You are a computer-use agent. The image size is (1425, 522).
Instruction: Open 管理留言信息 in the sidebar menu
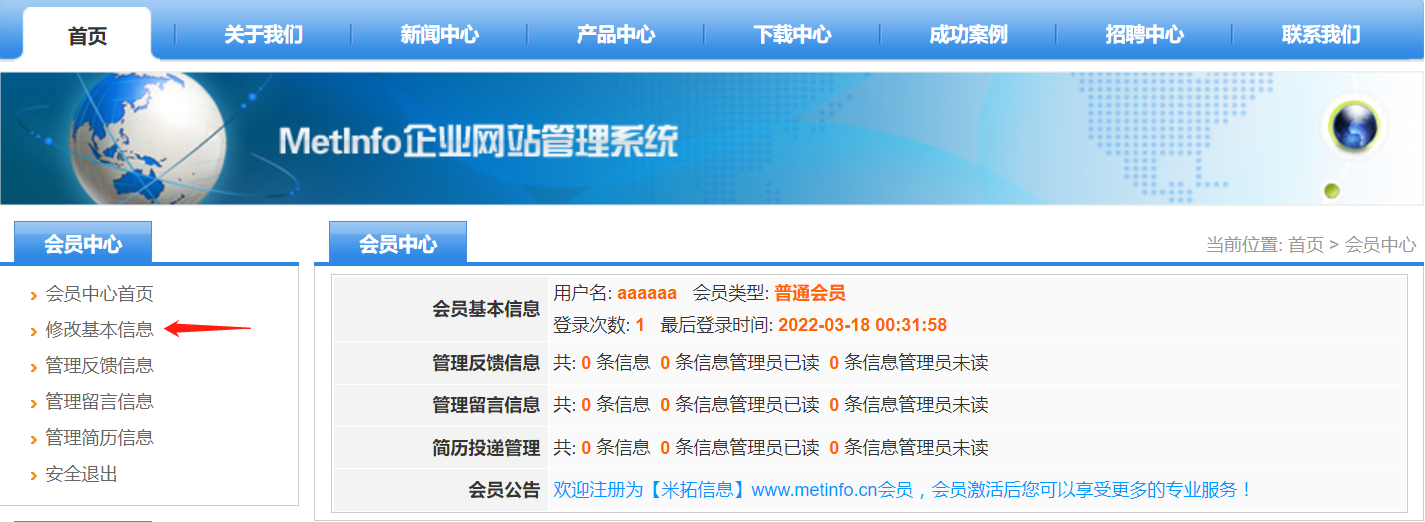click(99, 402)
